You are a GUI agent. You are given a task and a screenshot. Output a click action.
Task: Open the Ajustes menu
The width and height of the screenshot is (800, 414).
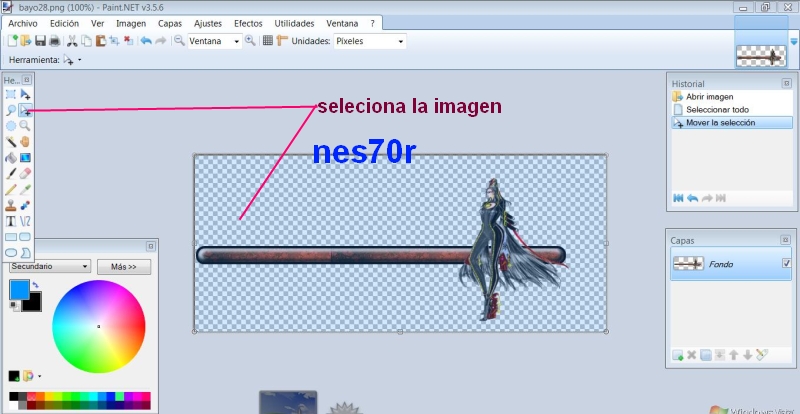pyautogui.click(x=208, y=23)
